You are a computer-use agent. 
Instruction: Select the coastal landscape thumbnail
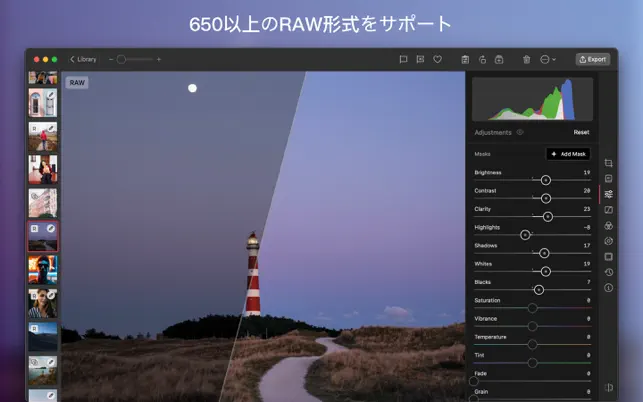tap(43, 370)
